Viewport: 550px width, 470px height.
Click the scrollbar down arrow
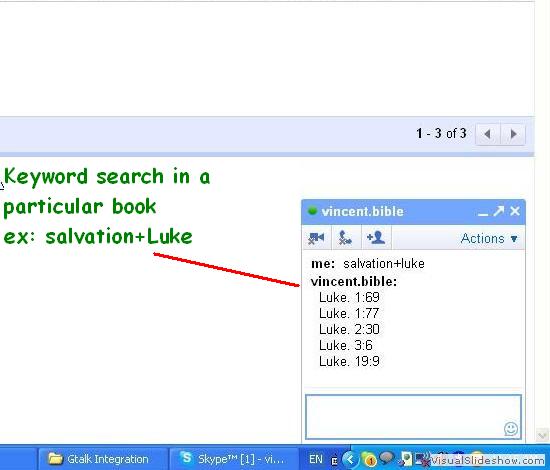click(543, 435)
